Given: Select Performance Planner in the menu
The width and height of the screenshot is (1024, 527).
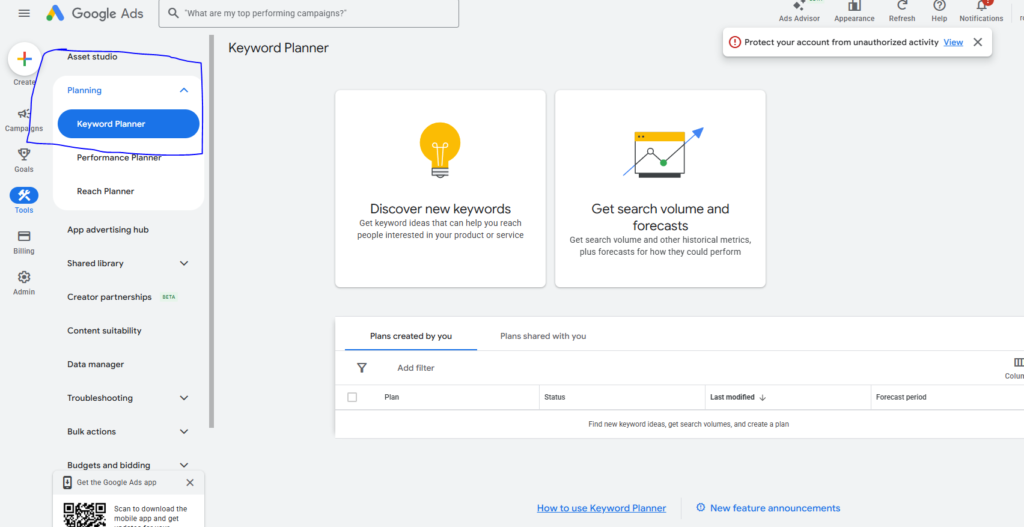Looking at the screenshot, I should tap(119, 158).
